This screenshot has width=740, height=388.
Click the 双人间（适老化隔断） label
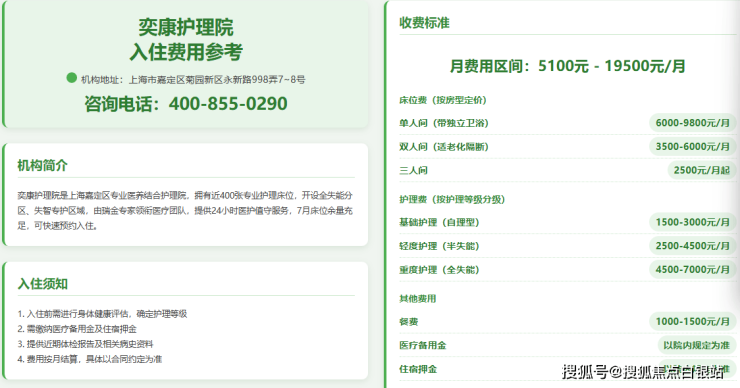444,147
